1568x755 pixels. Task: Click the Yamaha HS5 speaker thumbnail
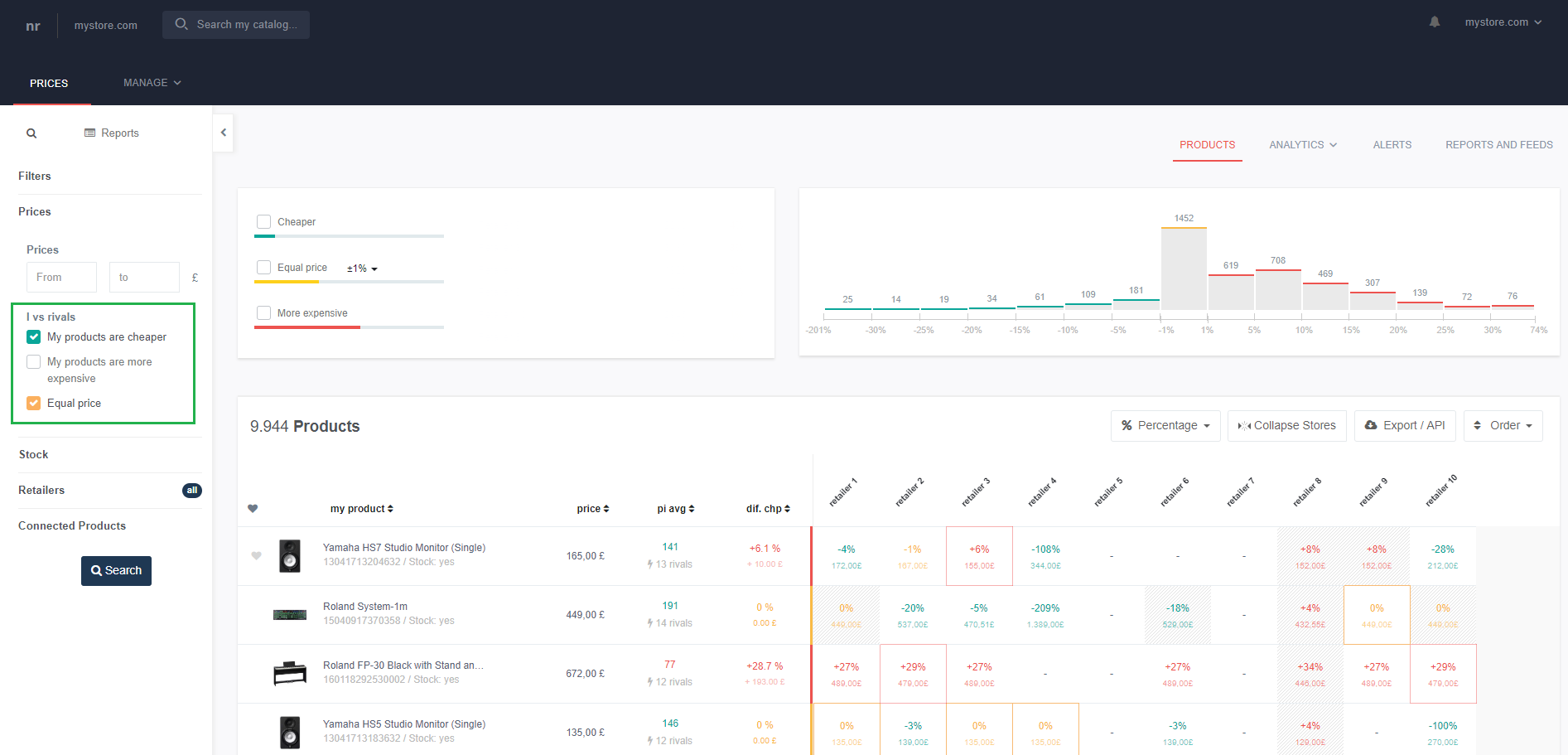290,733
